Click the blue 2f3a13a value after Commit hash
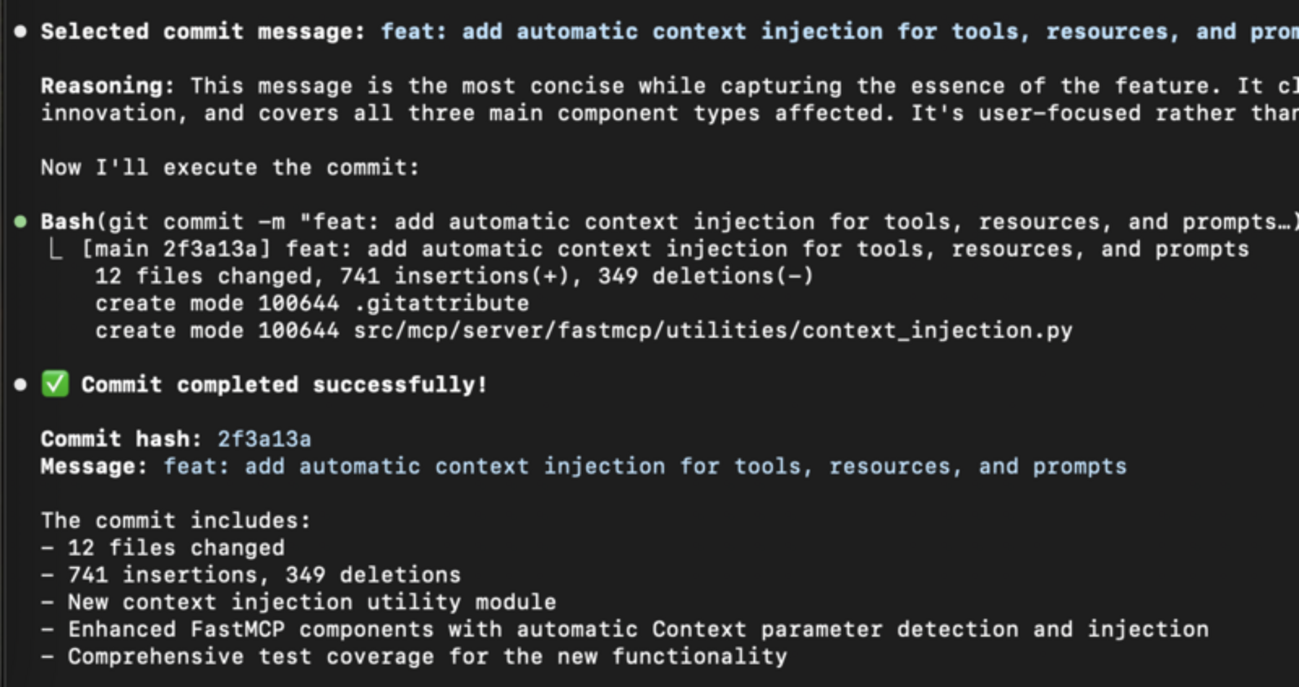 tap(264, 439)
